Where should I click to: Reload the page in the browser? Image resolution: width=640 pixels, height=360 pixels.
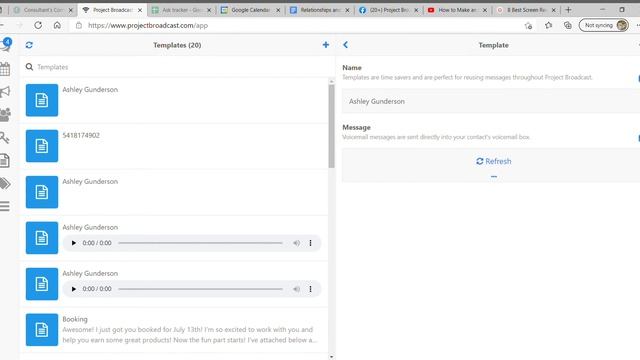38,25
